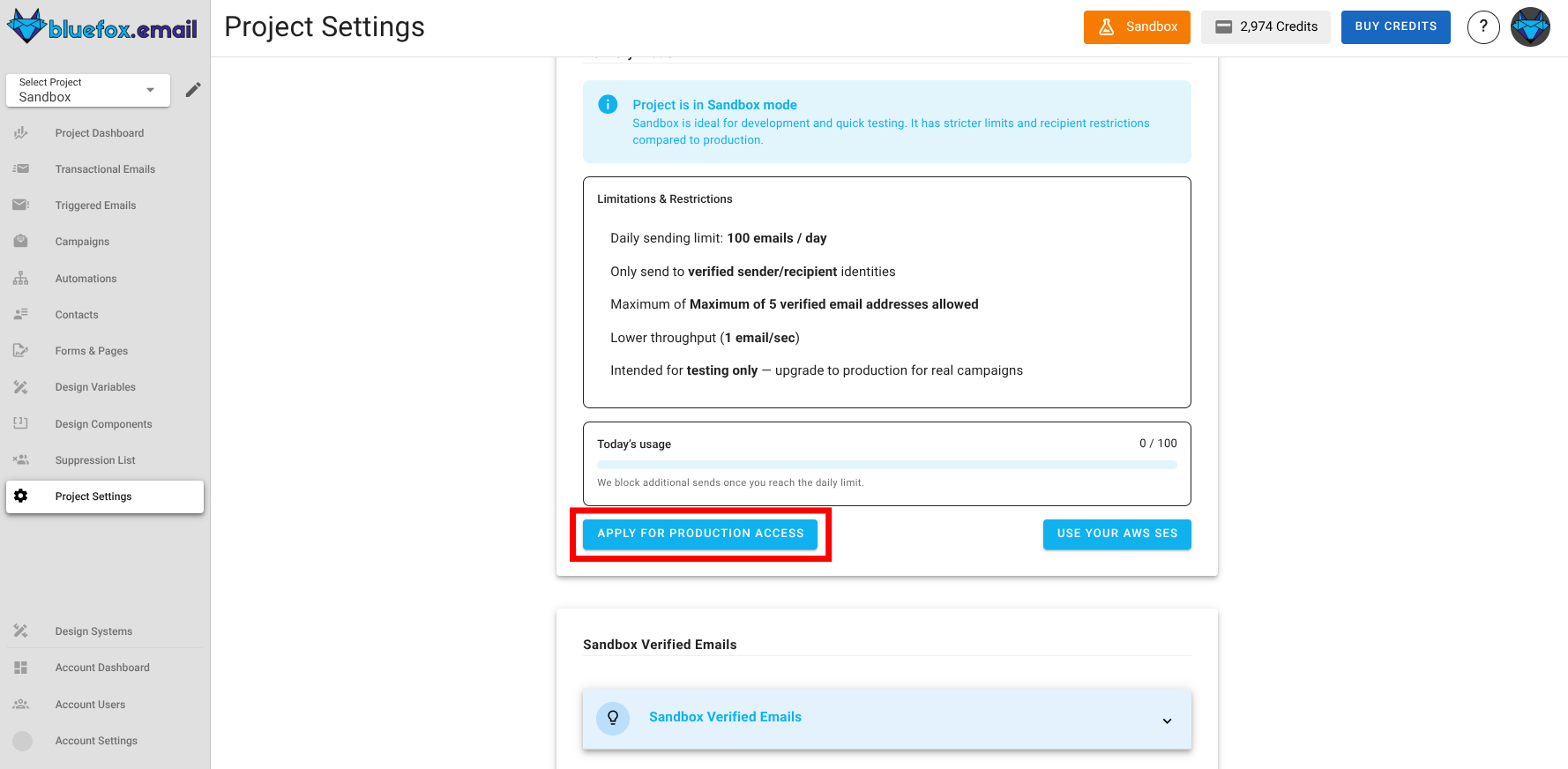
Task: Click the bluefox.email logo
Action: pos(102,27)
